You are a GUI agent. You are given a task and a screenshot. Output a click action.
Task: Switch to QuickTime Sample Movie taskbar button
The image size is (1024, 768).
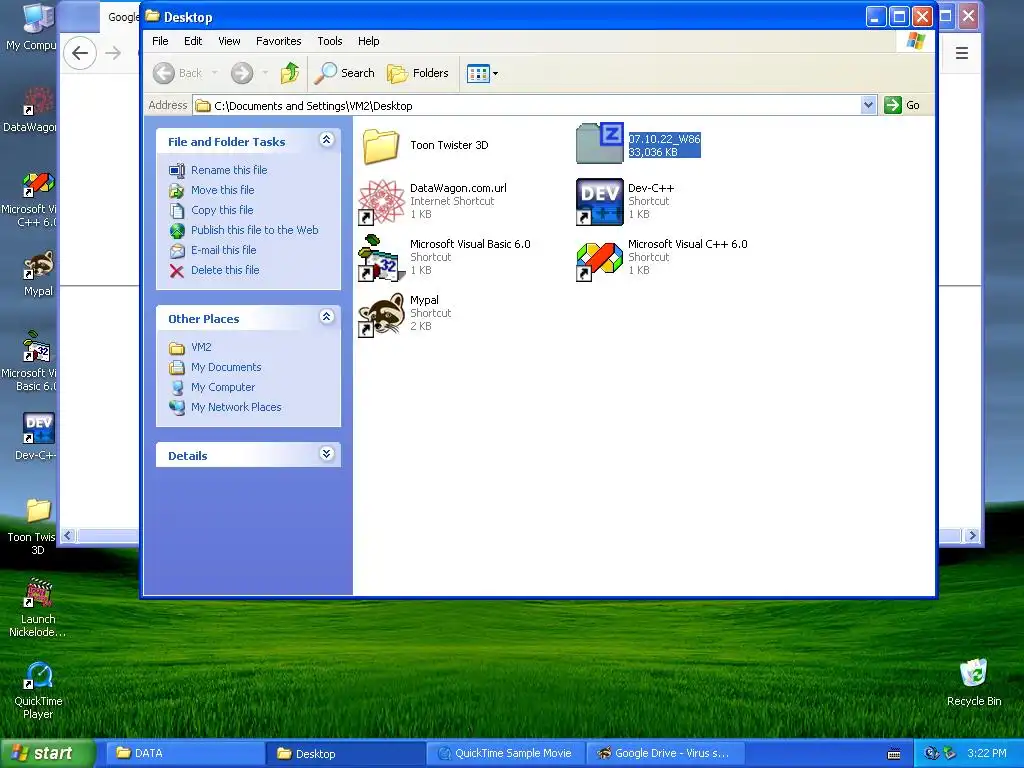(505, 753)
